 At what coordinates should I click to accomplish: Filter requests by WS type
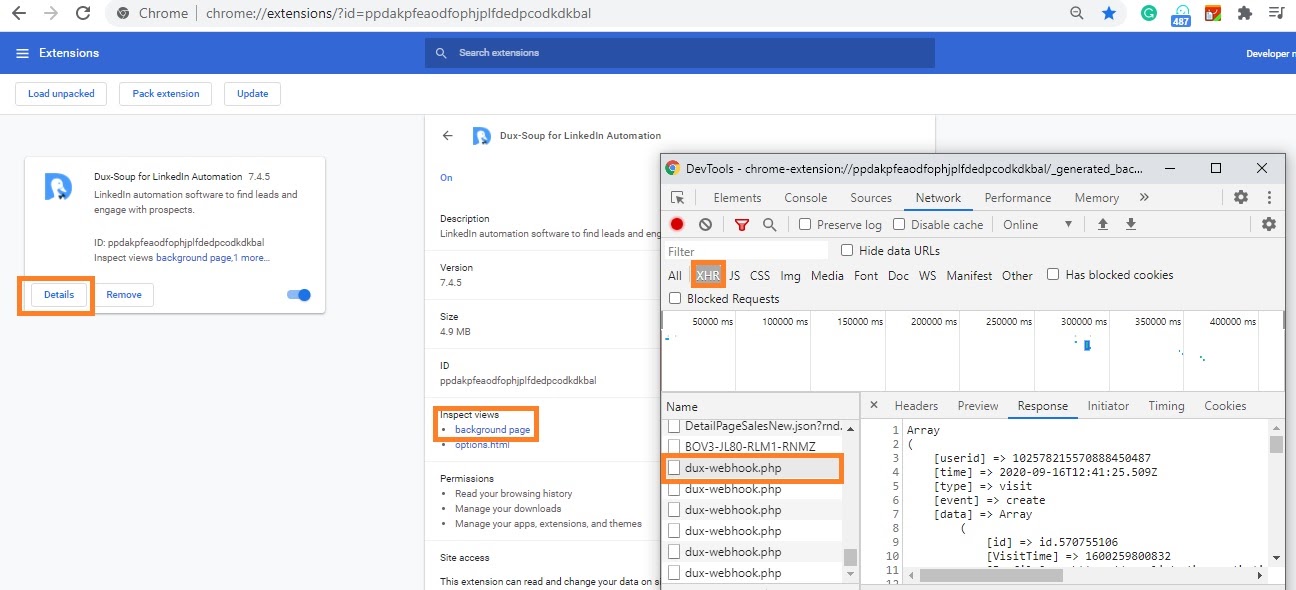pyautogui.click(x=928, y=275)
